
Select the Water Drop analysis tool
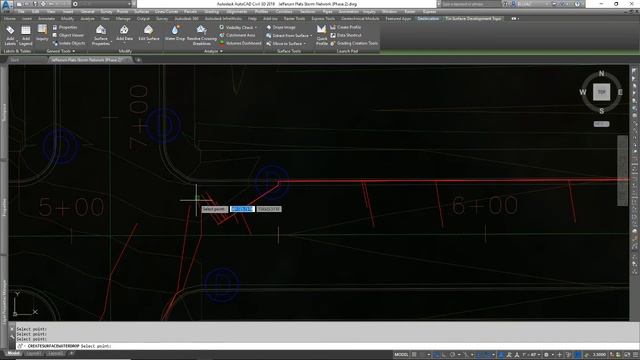coord(175,33)
